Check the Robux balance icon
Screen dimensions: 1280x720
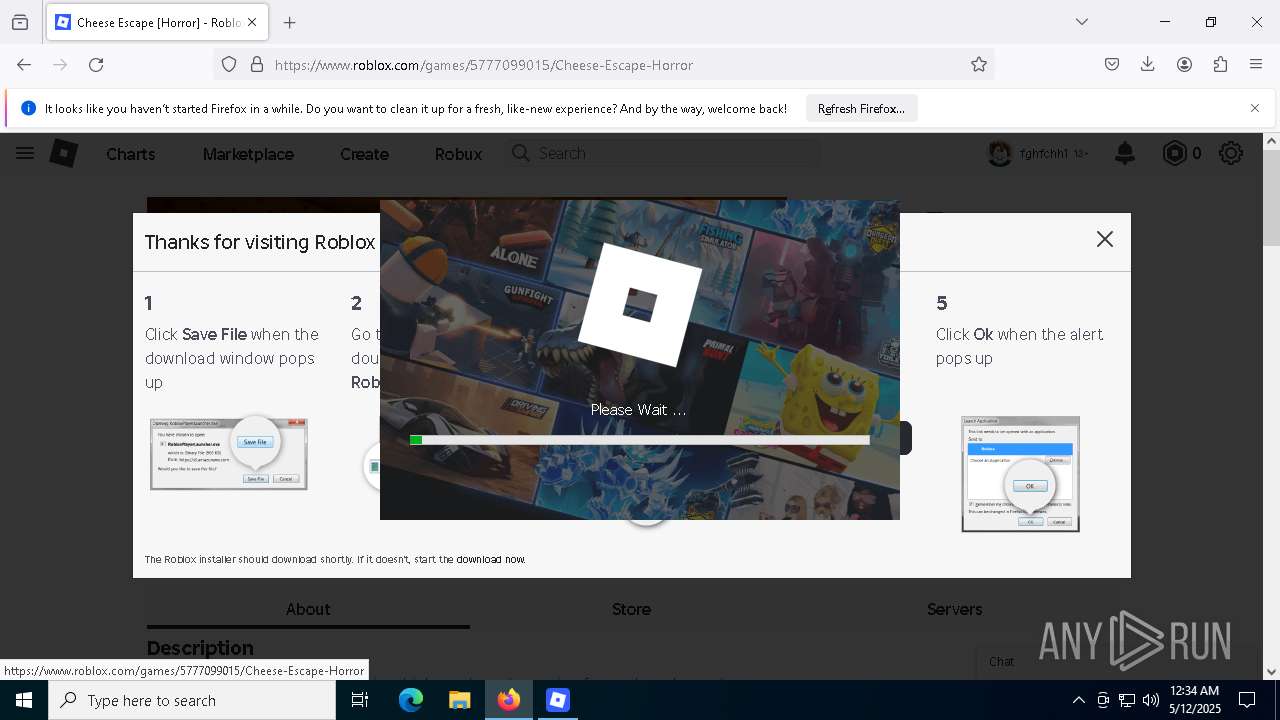click(x=1174, y=153)
